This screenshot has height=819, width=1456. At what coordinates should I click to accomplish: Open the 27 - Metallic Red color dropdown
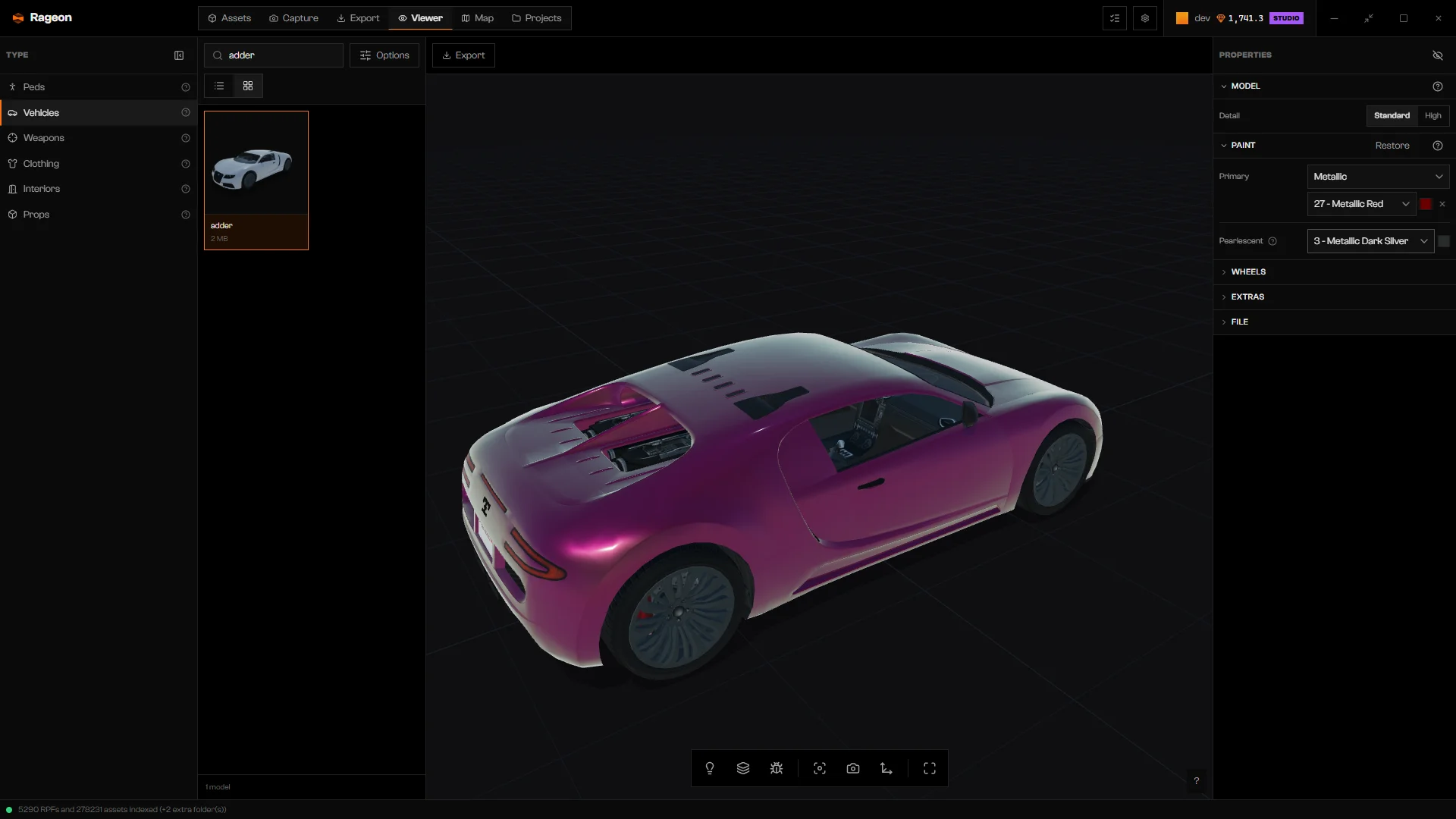click(1361, 204)
